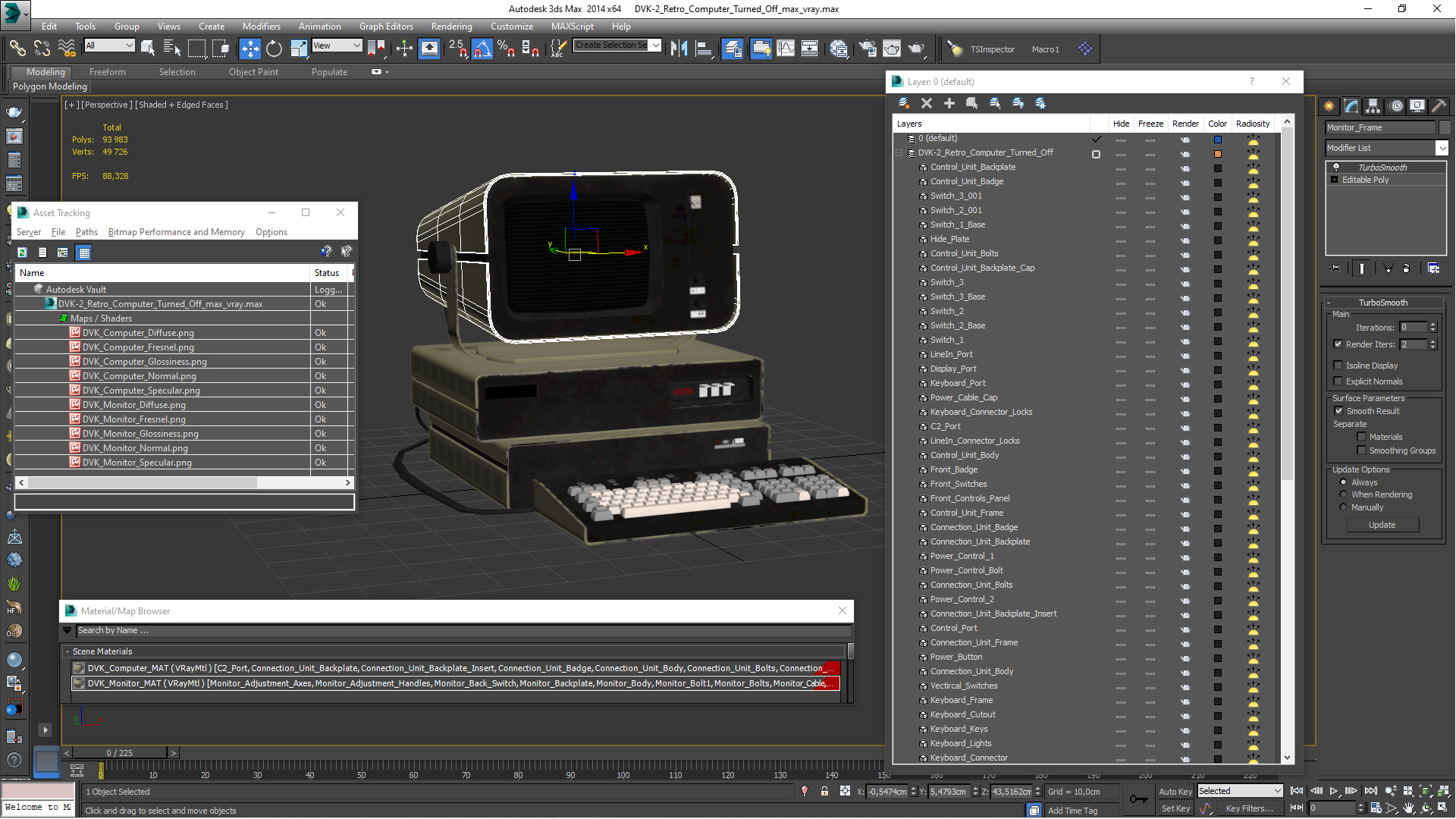1456x819 pixels.
Task: Click the Percent Snap toggle icon
Action: click(x=506, y=49)
